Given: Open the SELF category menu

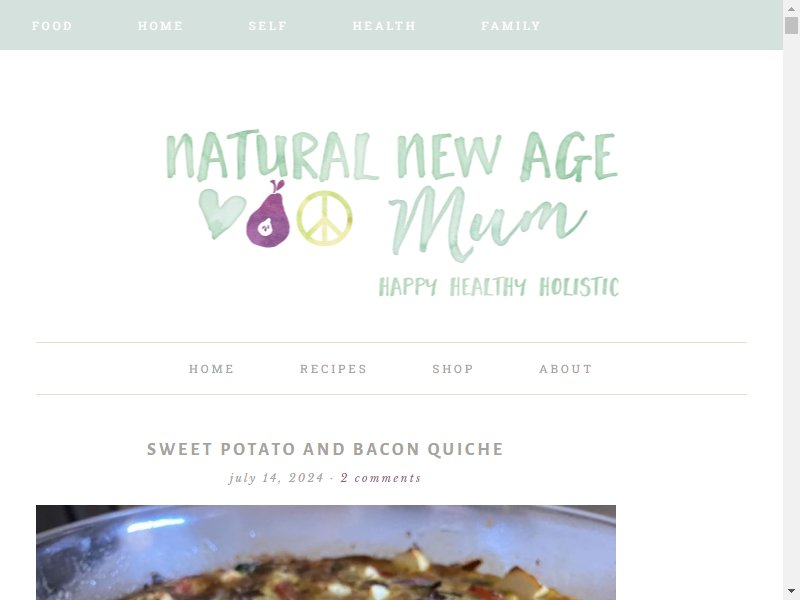Looking at the screenshot, I should [x=268, y=26].
